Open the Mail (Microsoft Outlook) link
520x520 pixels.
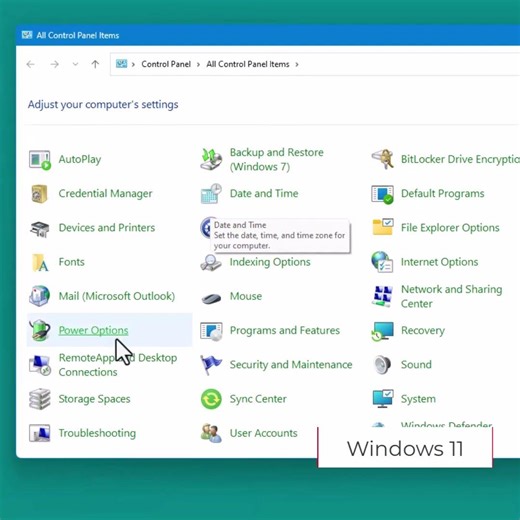pyautogui.click(x=117, y=296)
